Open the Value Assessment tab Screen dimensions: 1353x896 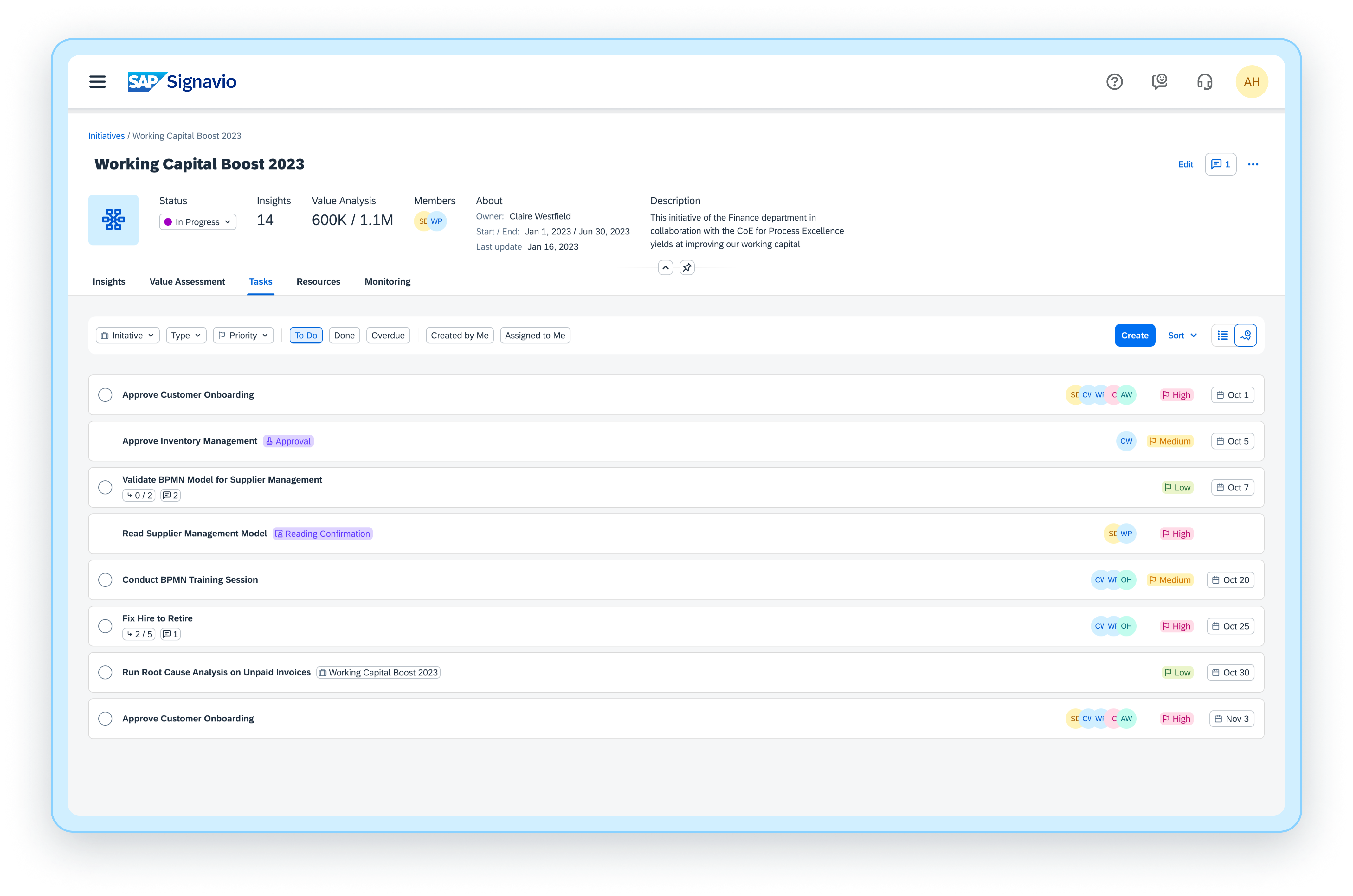click(x=187, y=281)
